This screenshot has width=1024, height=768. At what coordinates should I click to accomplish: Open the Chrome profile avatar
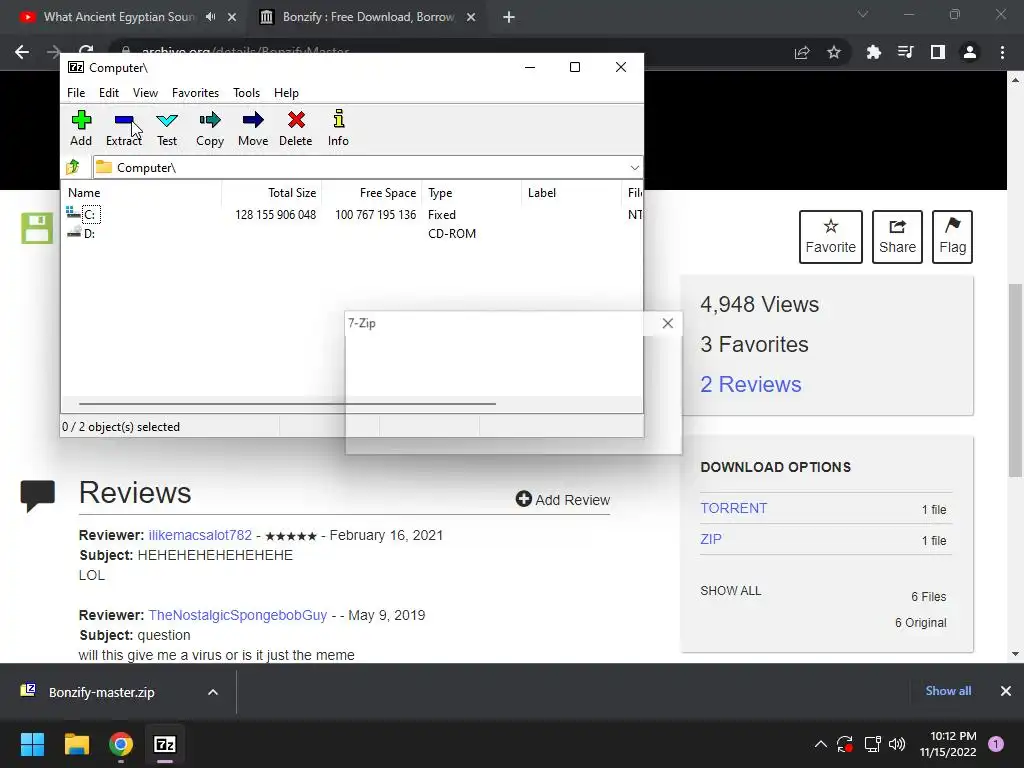point(970,52)
